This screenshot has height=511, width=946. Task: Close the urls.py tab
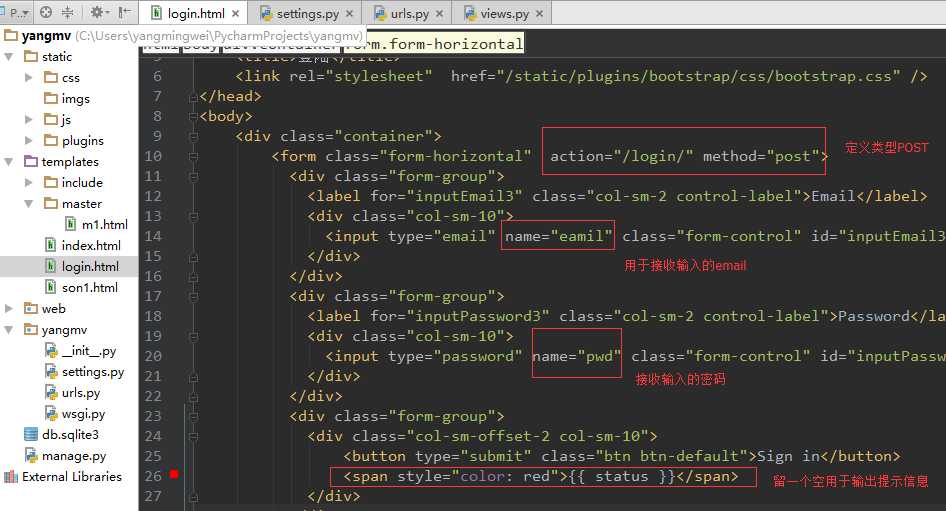pos(439,13)
